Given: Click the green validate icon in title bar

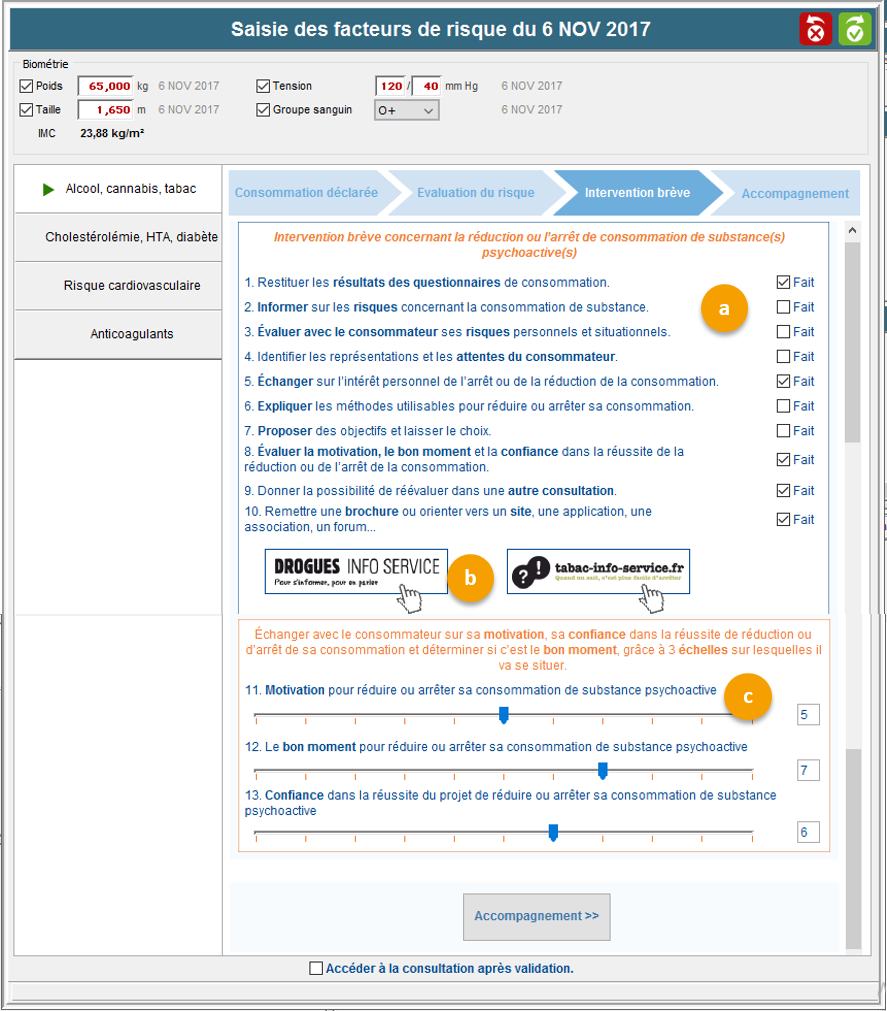Looking at the screenshot, I should [854, 29].
